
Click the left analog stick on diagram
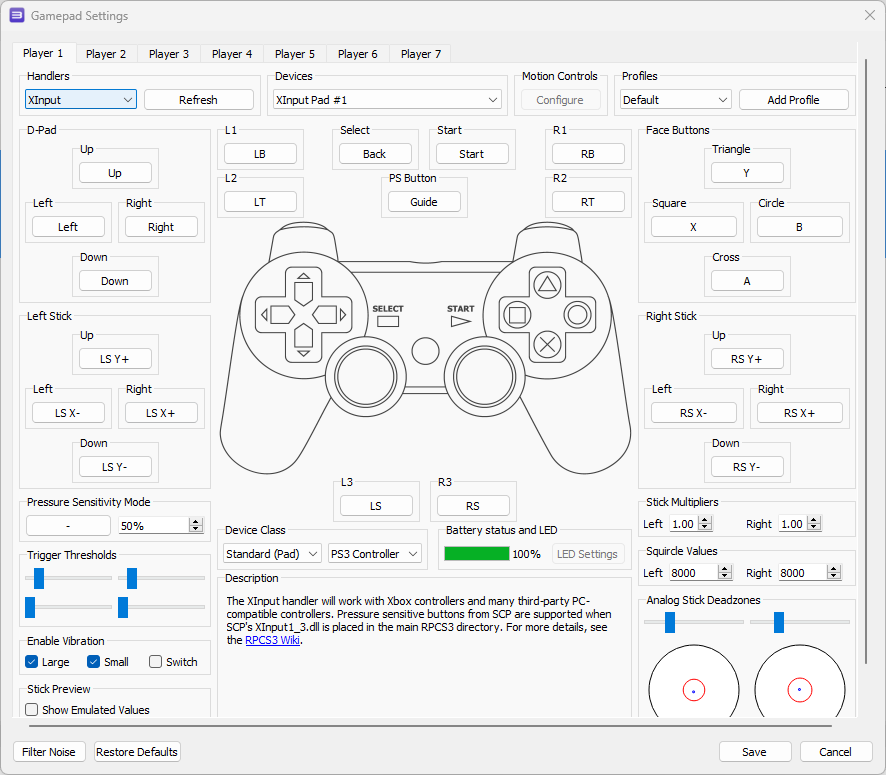point(364,376)
